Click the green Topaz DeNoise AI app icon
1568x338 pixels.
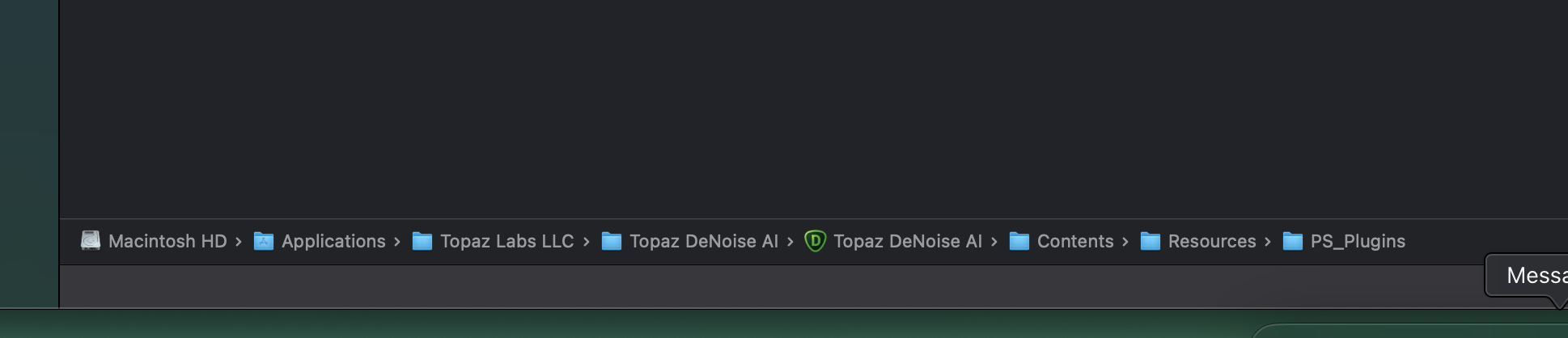click(815, 241)
